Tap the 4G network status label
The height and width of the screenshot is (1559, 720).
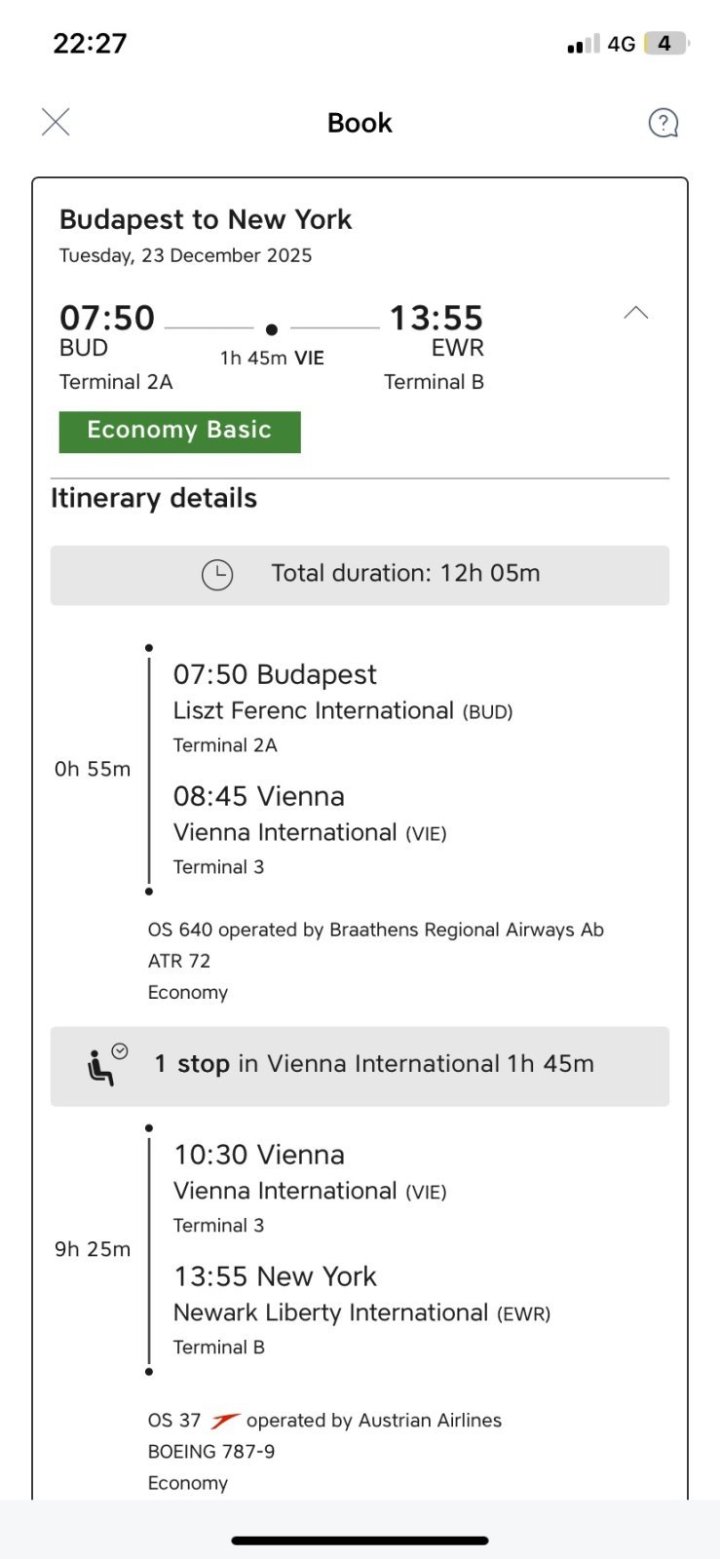[x=621, y=44]
